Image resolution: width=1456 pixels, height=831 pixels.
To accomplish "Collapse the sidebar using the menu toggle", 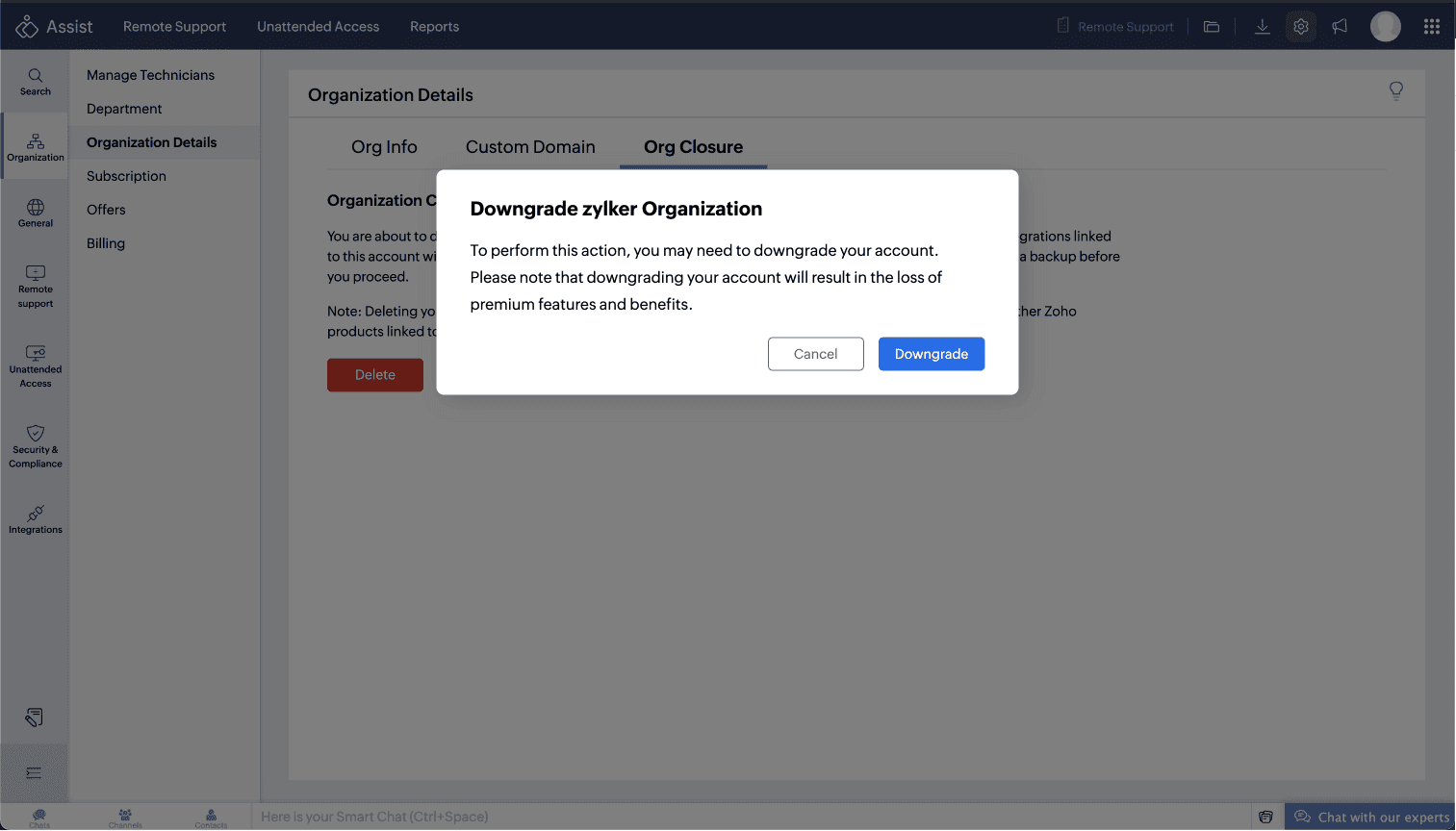I will coord(34,773).
